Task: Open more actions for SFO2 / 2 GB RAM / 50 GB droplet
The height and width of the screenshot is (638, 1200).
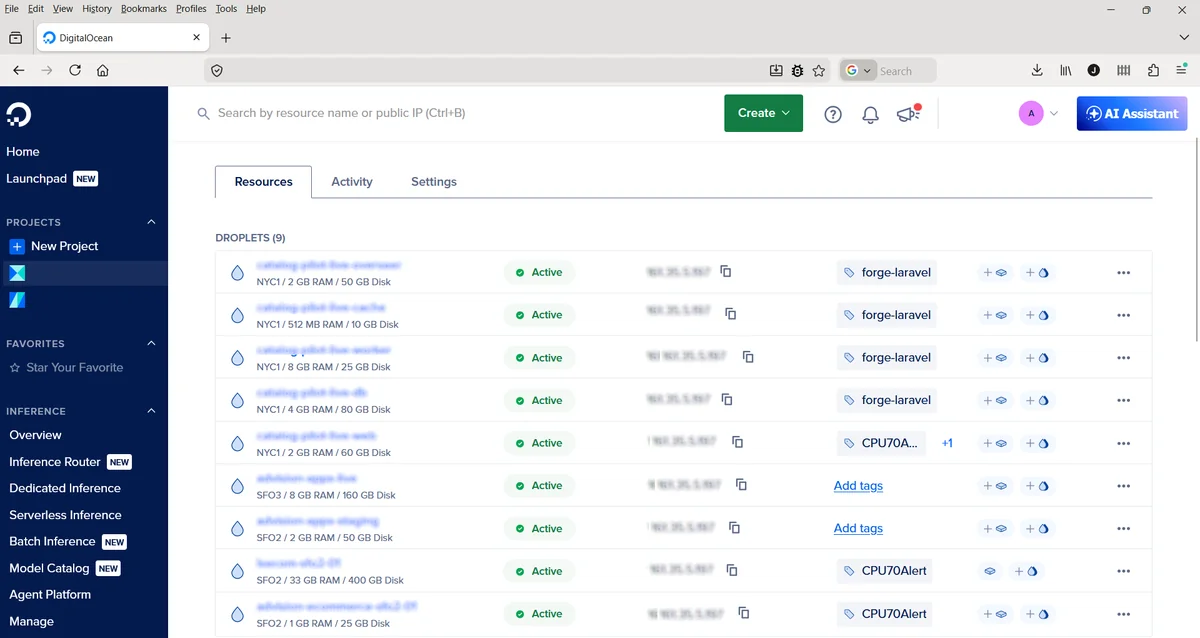Action: [1123, 528]
